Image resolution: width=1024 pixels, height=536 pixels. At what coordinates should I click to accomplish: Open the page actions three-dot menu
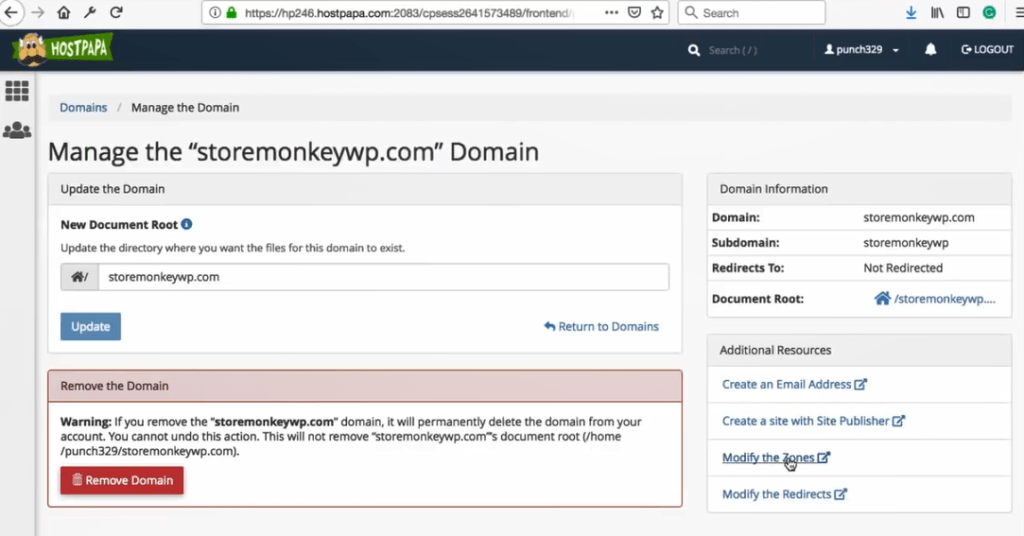click(611, 12)
